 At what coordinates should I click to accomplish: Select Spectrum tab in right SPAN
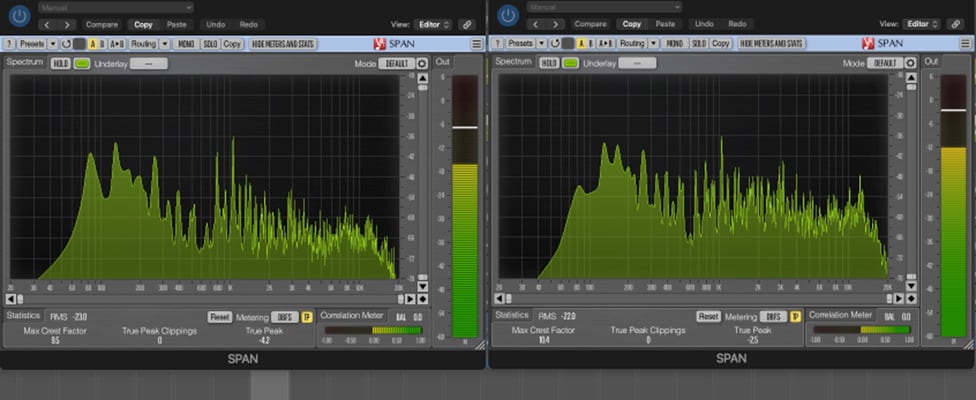coord(514,62)
